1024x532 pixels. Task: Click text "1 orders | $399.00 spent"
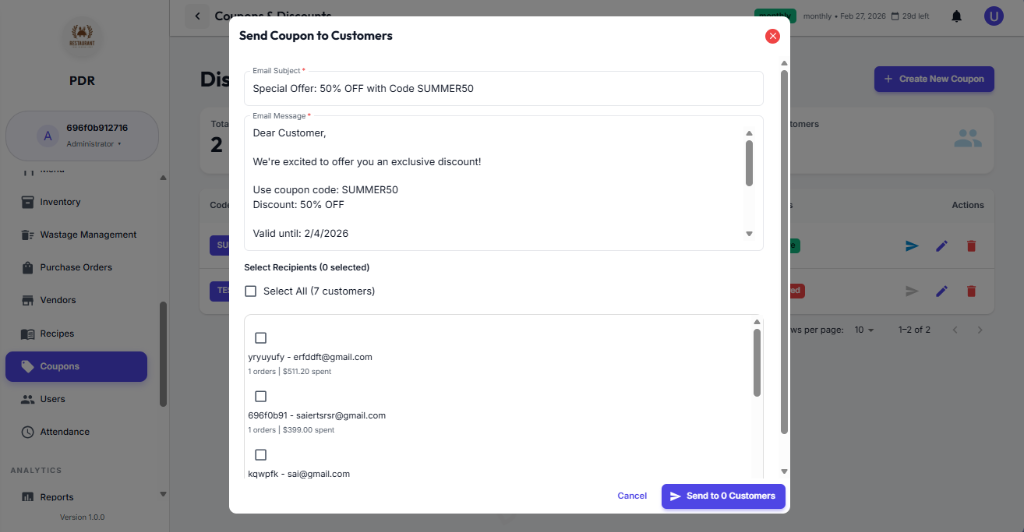pyautogui.click(x=291, y=430)
